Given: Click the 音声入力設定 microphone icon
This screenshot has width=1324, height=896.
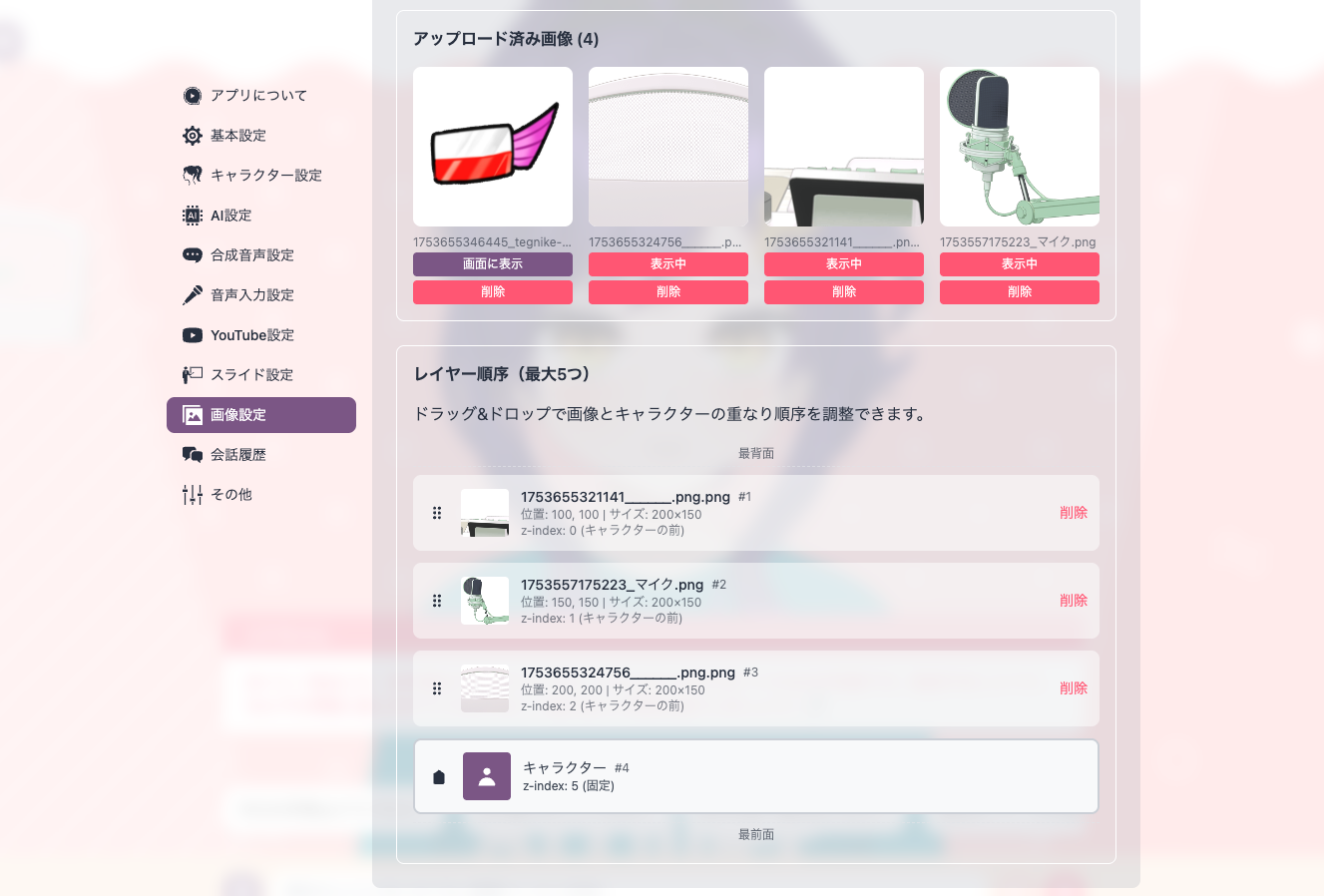Looking at the screenshot, I should click(x=191, y=294).
